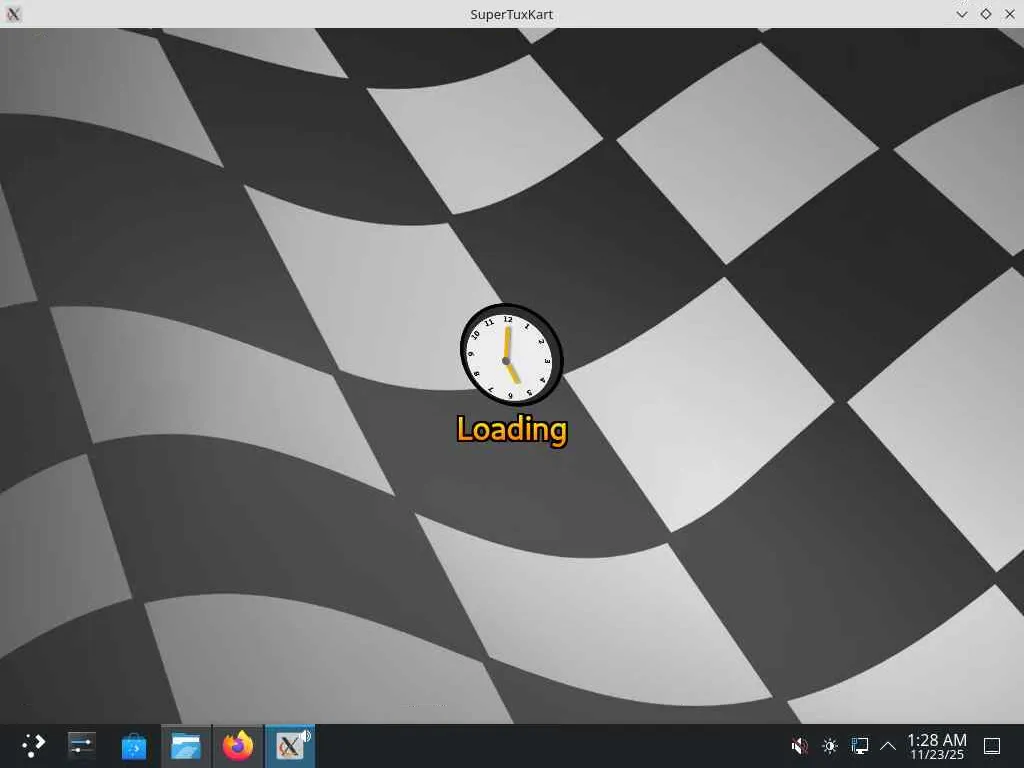
Task: Launch Firefox browser from taskbar
Action: [238, 746]
